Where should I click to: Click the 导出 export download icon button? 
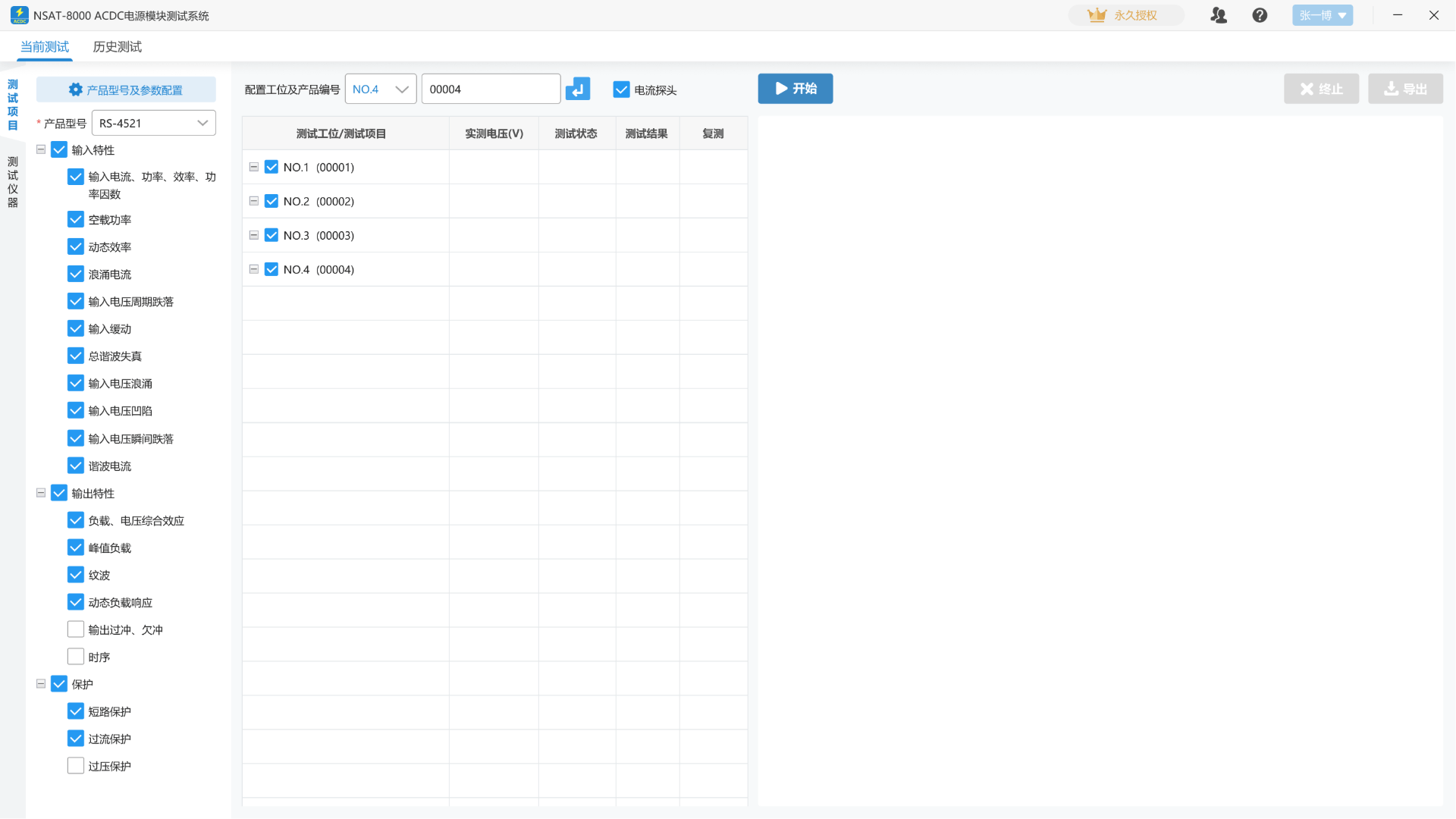pos(1404,89)
